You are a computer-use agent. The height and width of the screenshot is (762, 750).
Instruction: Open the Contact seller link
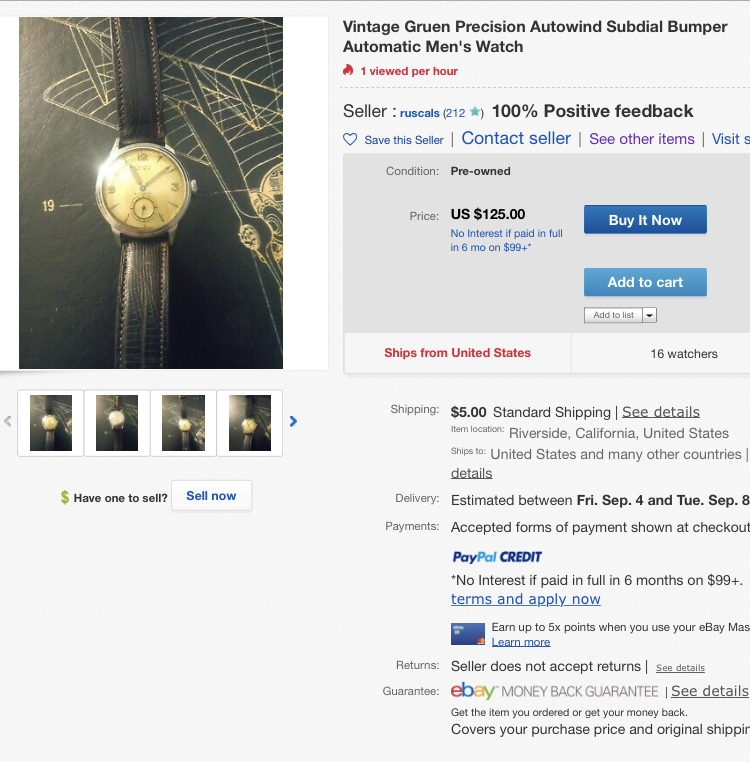coord(516,139)
